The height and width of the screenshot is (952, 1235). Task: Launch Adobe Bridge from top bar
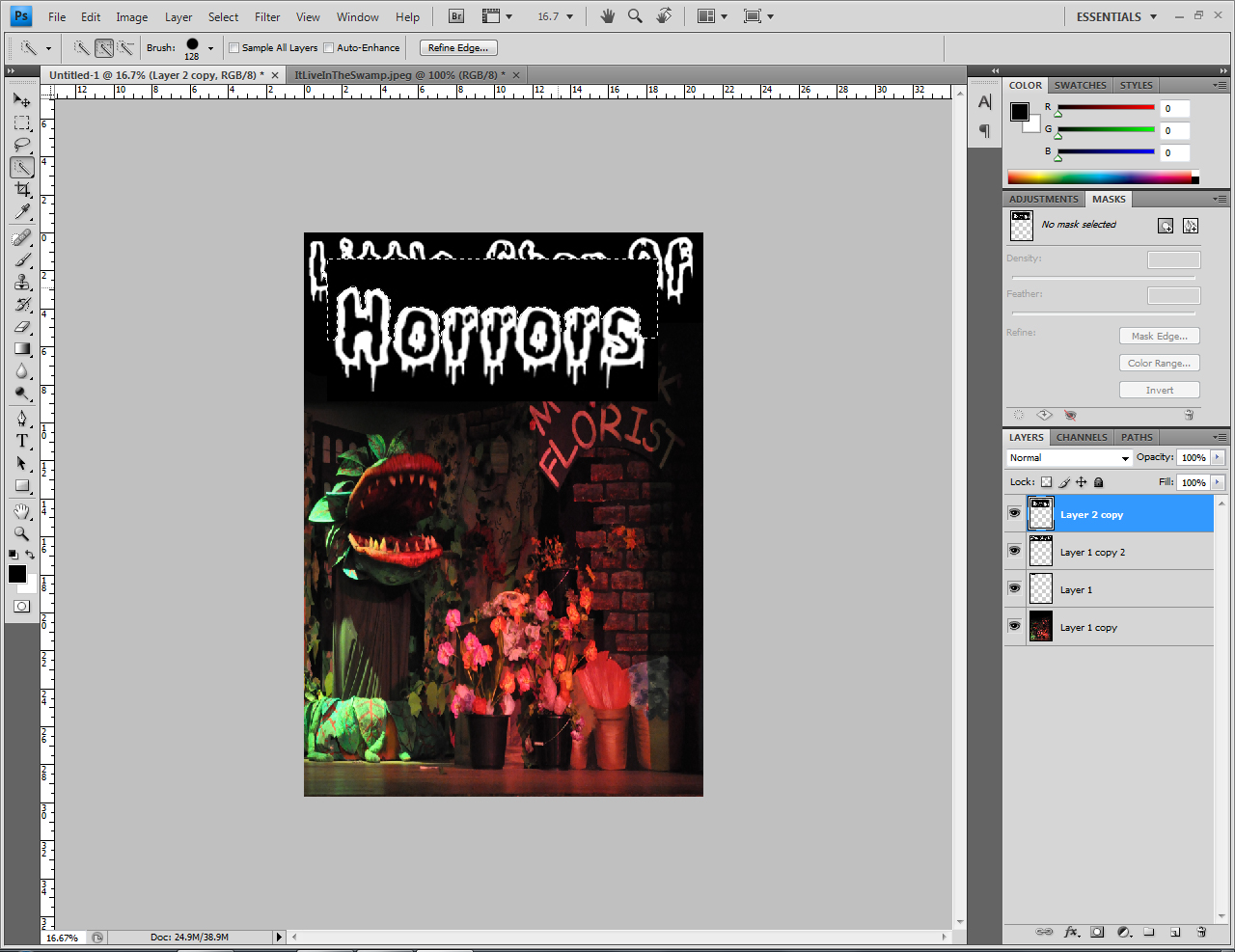[x=457, y=16]
